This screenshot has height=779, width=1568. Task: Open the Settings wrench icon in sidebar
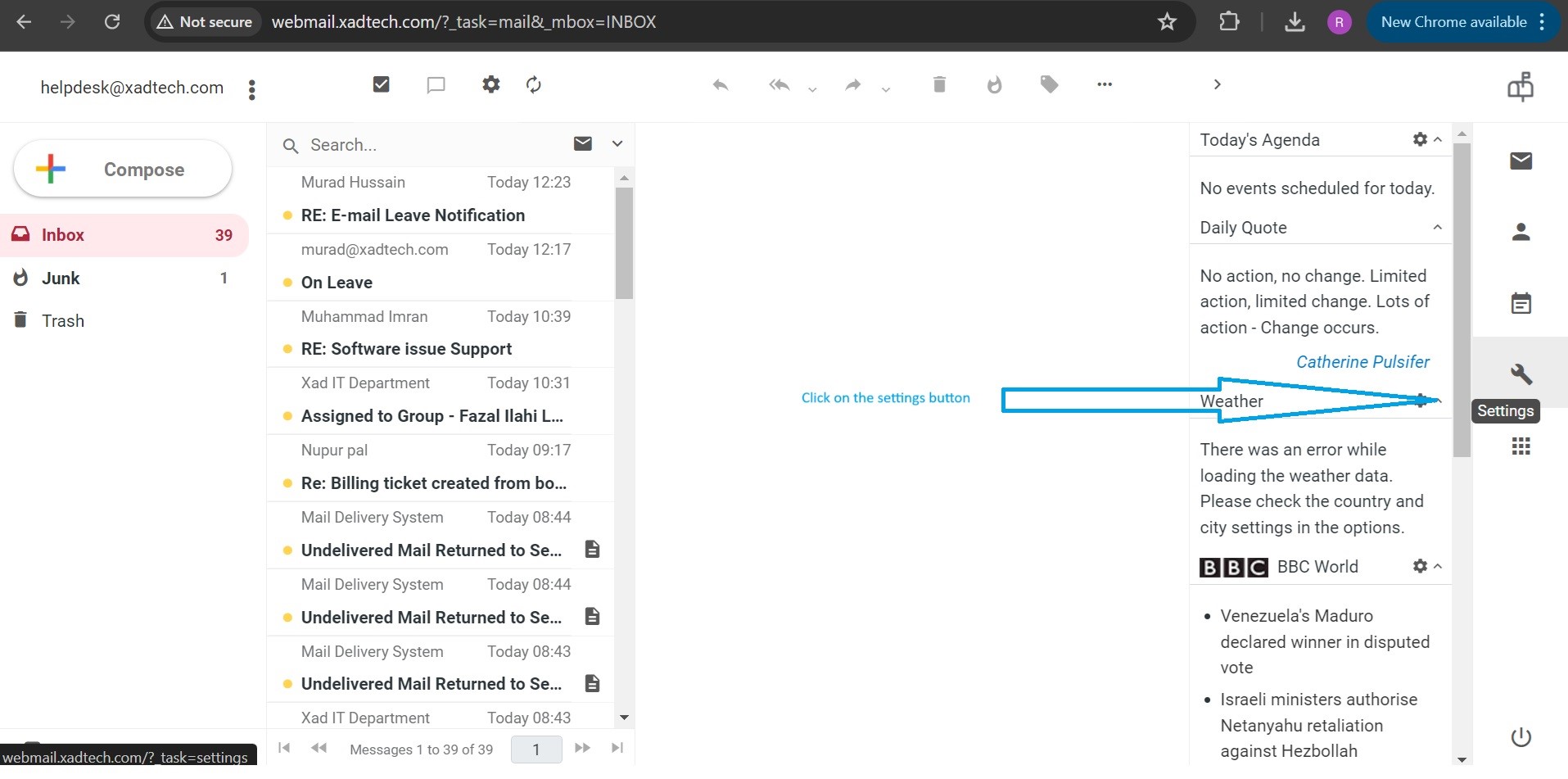pyautogui.click(x=1521, y=374)
